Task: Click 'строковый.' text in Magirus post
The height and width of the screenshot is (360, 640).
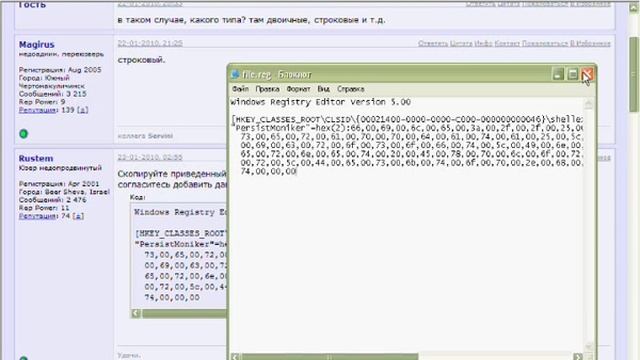Action: pyautogui.click(x=141, y=60)
